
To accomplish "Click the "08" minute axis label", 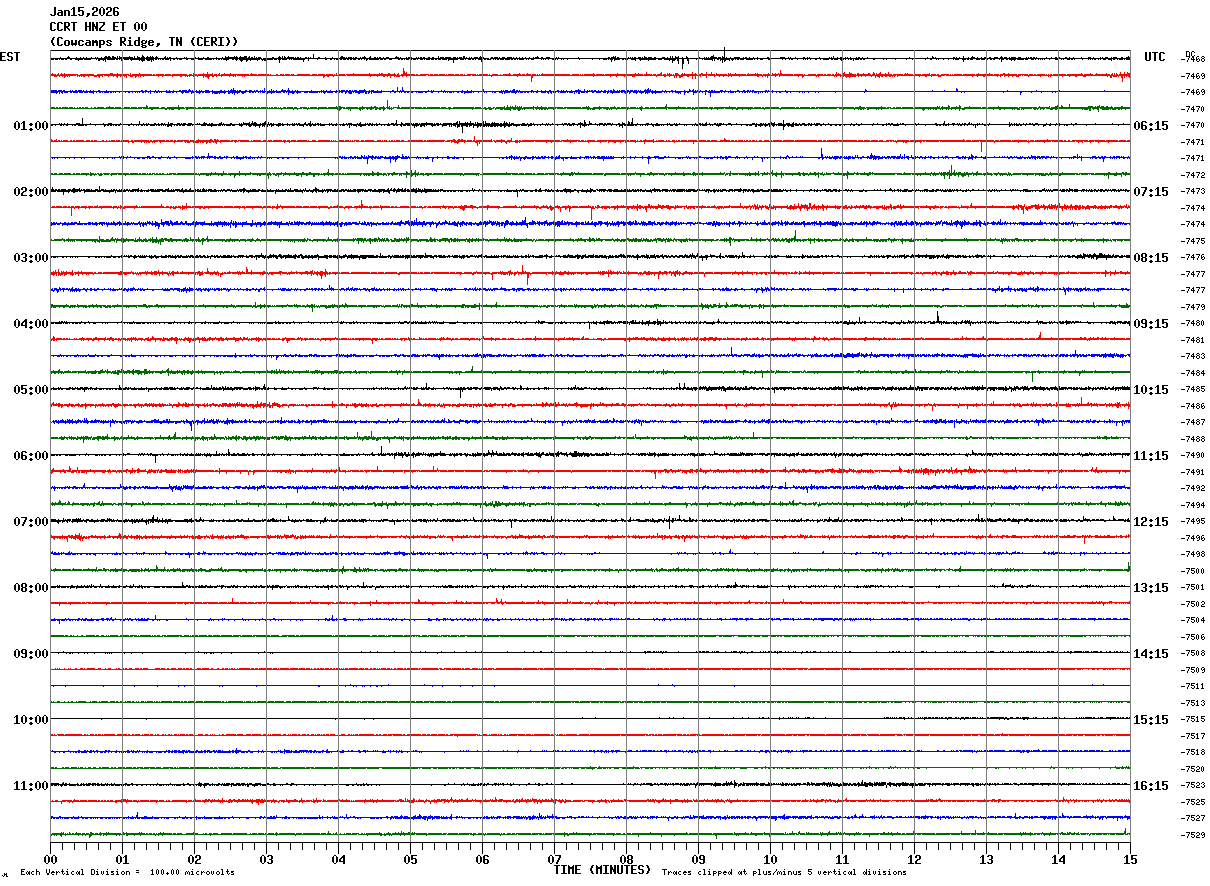I will coord(626,860).
